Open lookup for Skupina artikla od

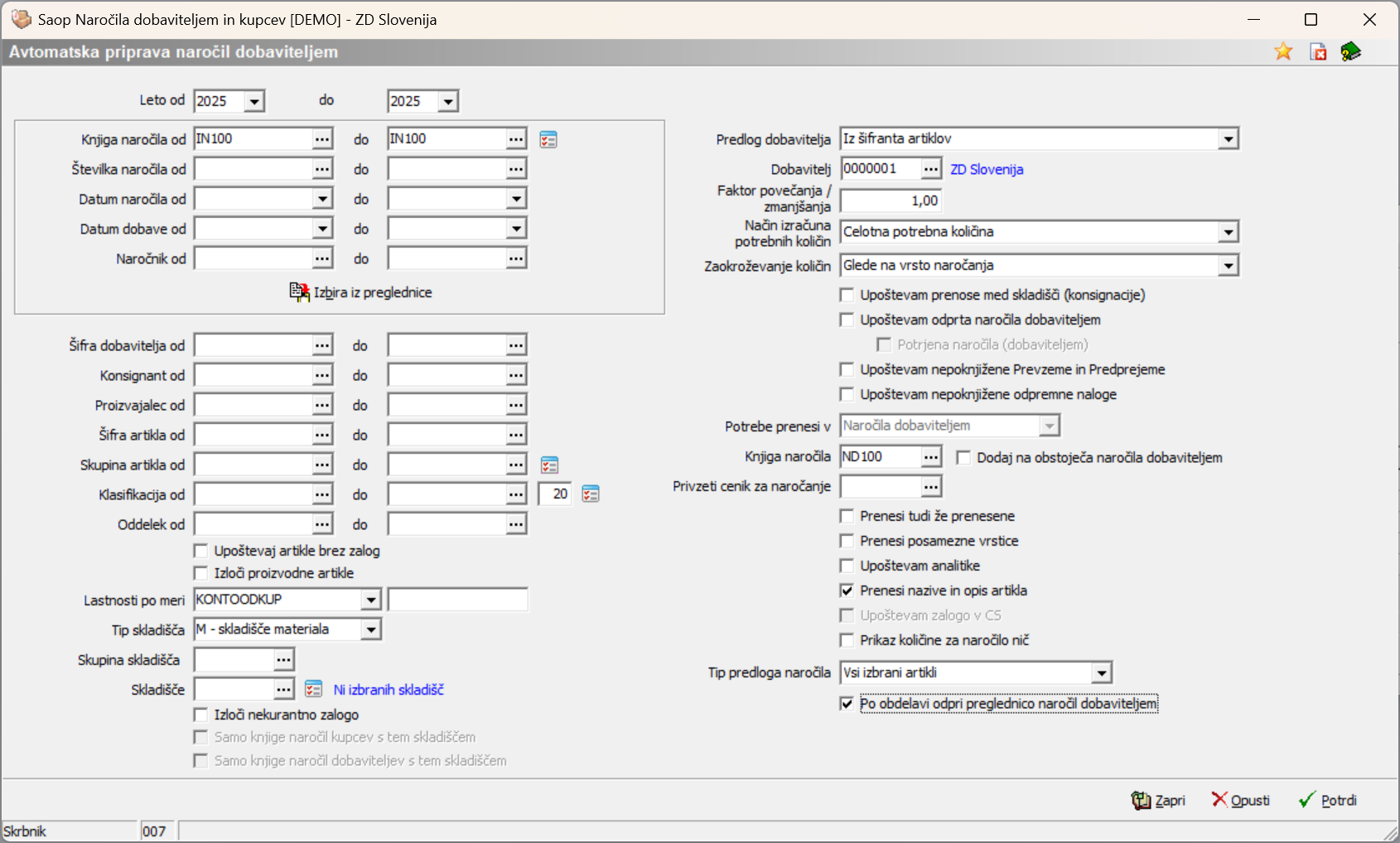[x=322, y=465]
